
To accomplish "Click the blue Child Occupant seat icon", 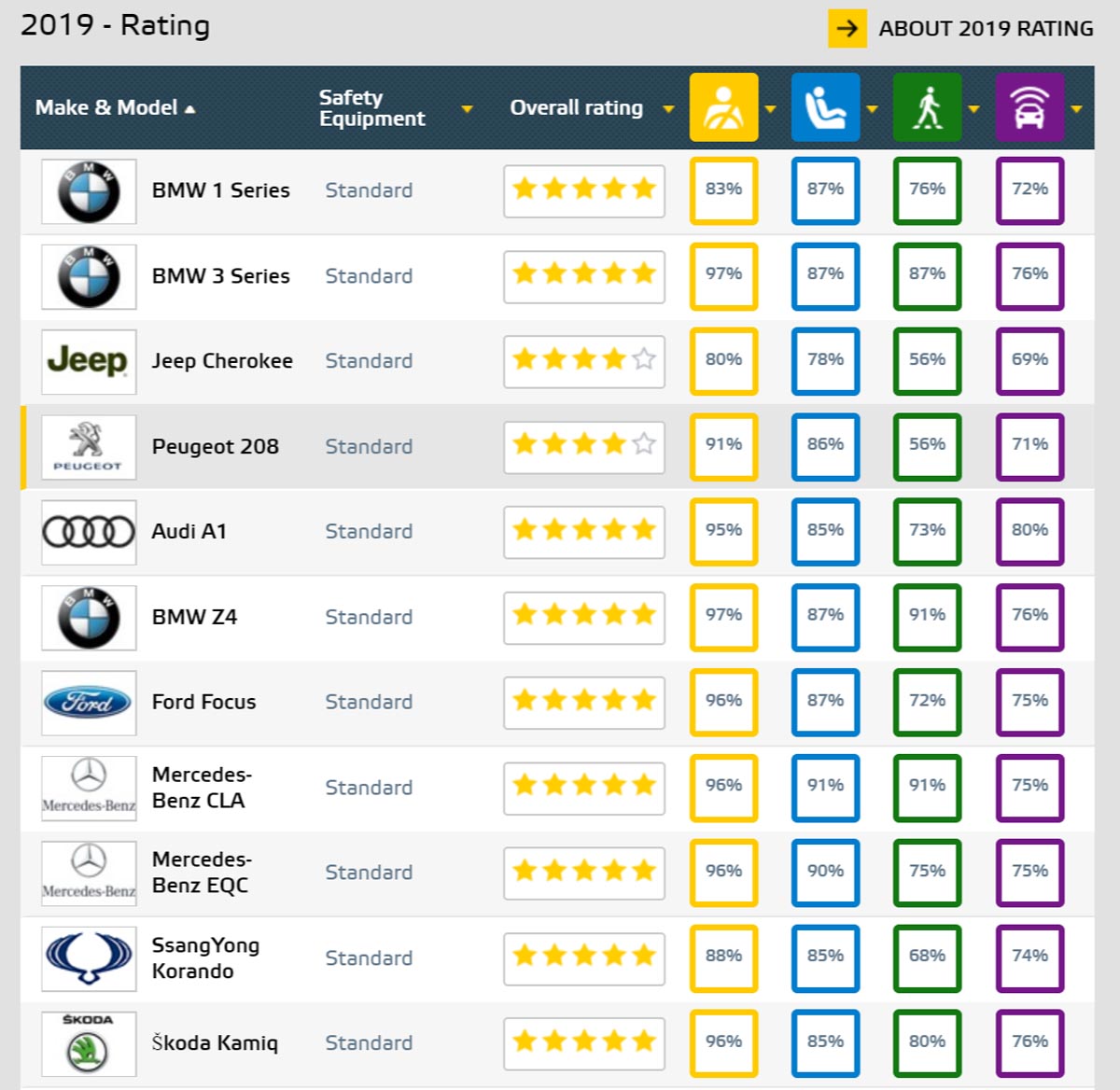I will coord(825,107).
